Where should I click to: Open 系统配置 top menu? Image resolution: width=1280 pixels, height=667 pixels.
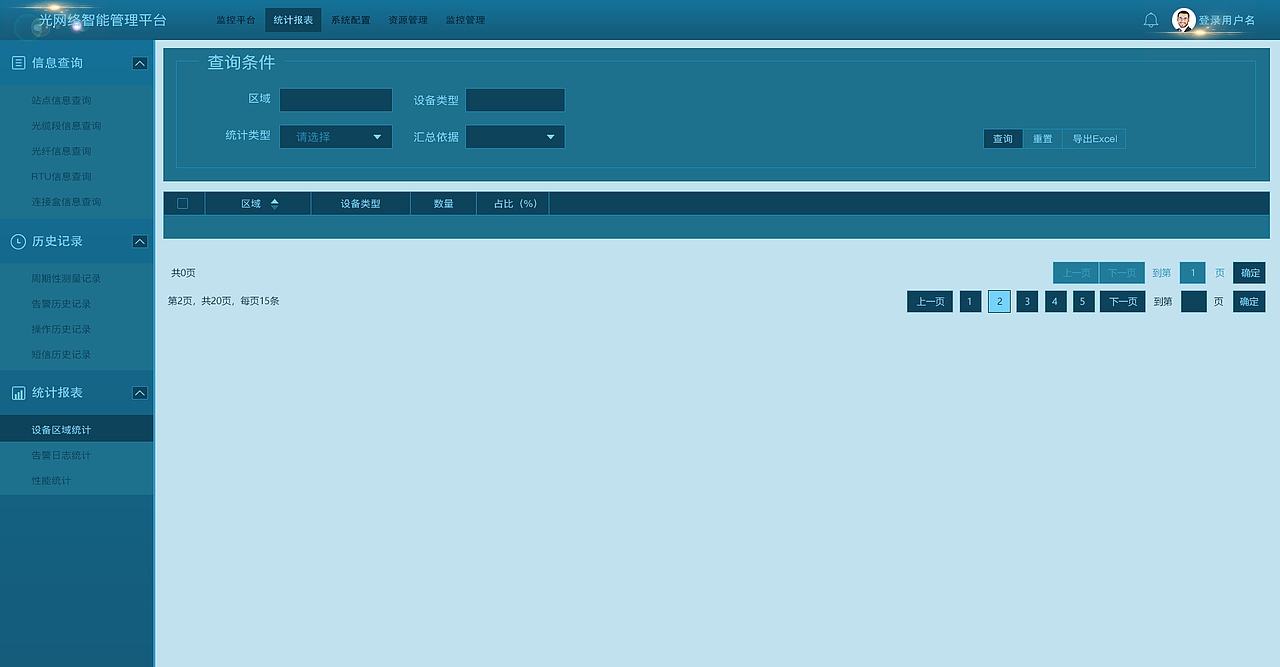coord(350,20)
